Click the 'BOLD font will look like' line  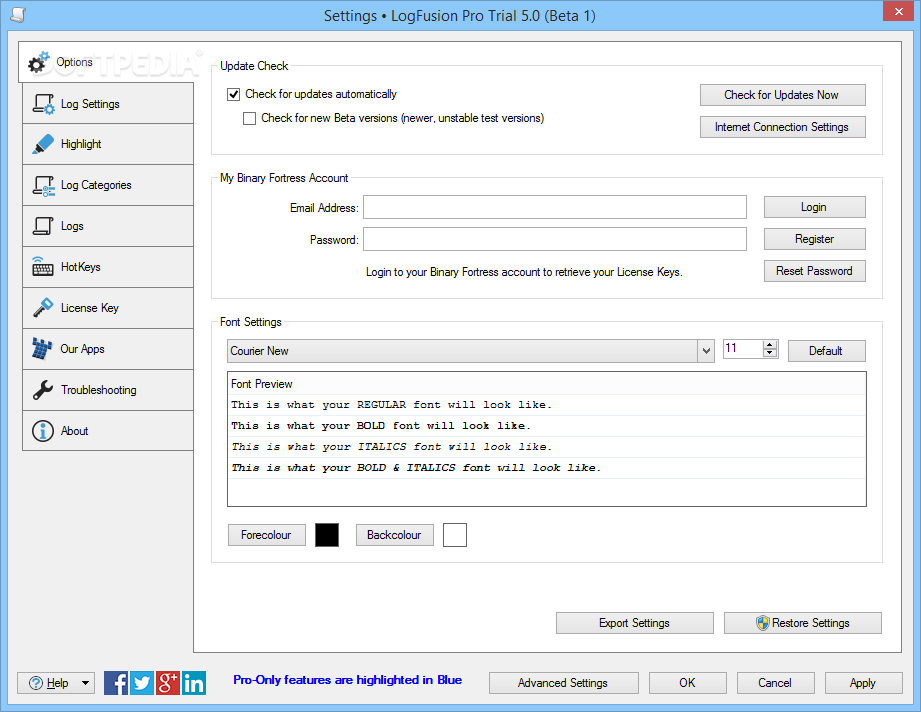click(x=546, y=426)
